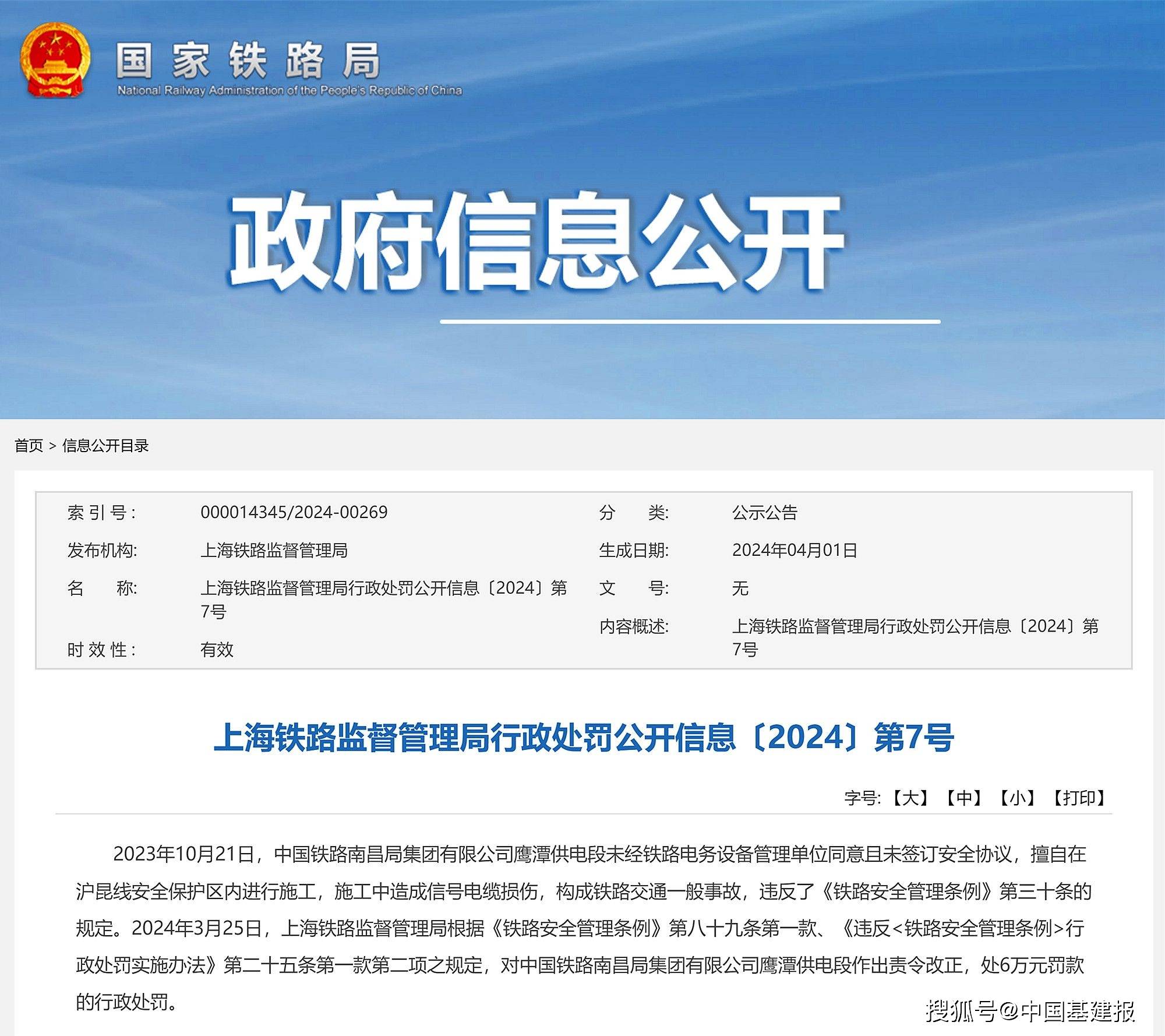
Task: Set font size to 中
Action: [x=964, y=798]
